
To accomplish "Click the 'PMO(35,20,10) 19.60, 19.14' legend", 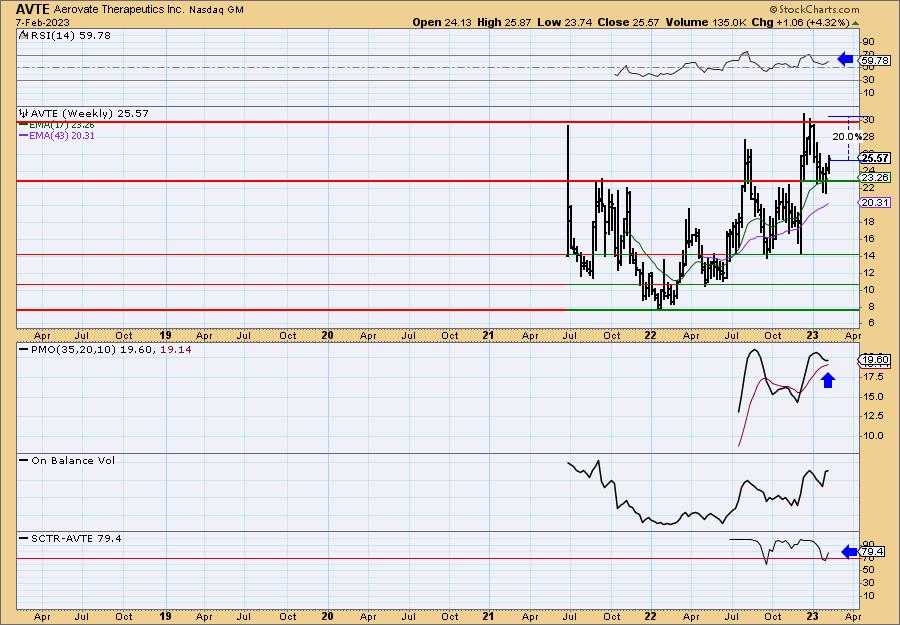I will coord(111,350).
